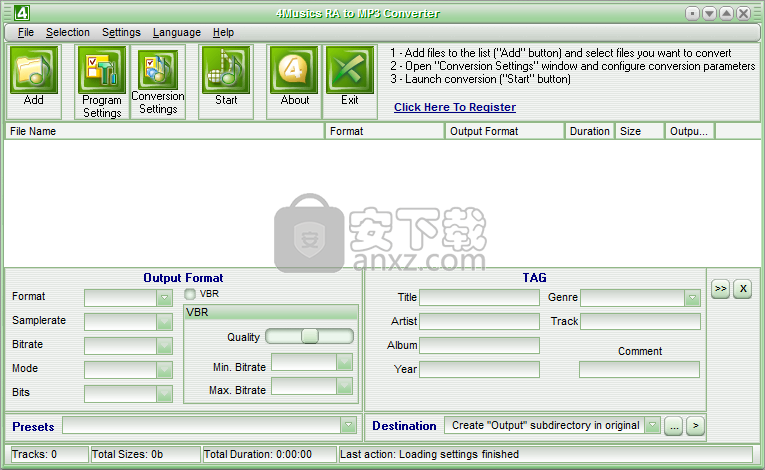This screenshot has width=765, height=470.
Task: Click the 4Musics logo in title bar
Action: 21,13
